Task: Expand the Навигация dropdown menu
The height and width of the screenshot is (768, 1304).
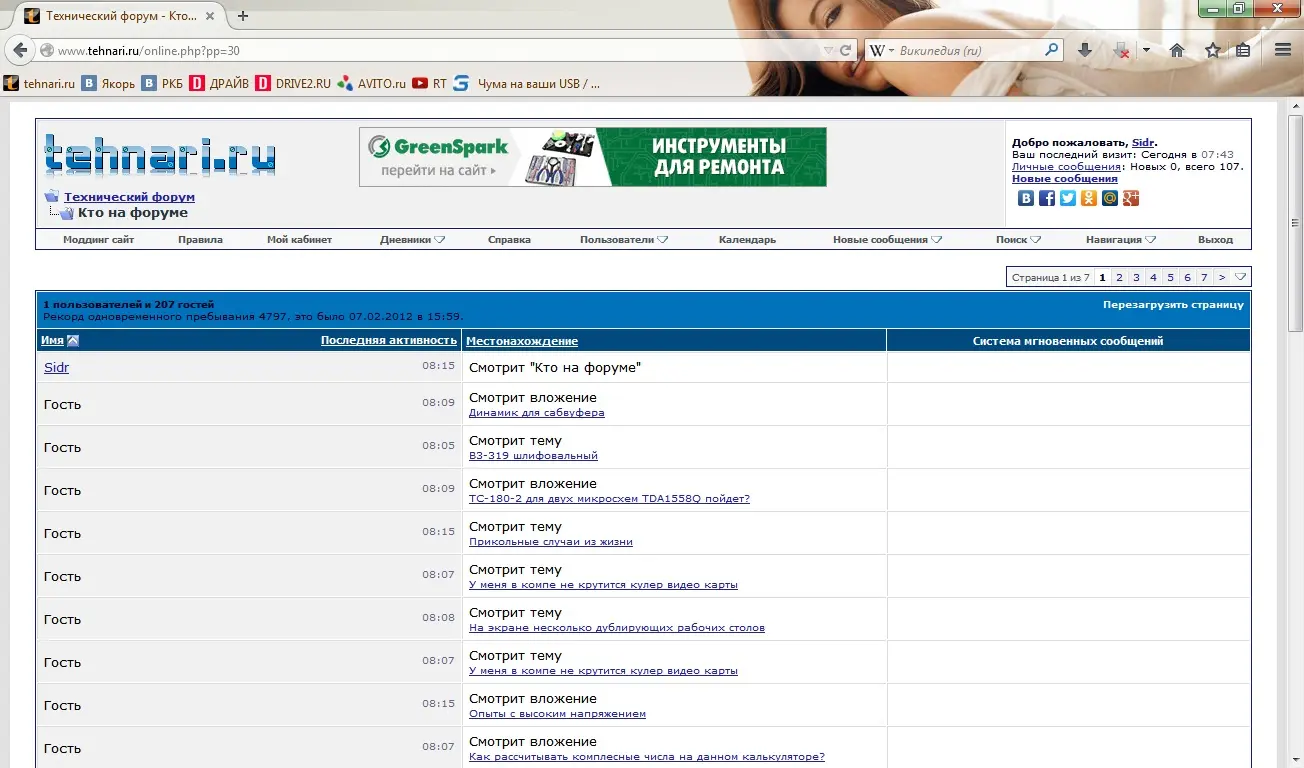Action: 1150,240
